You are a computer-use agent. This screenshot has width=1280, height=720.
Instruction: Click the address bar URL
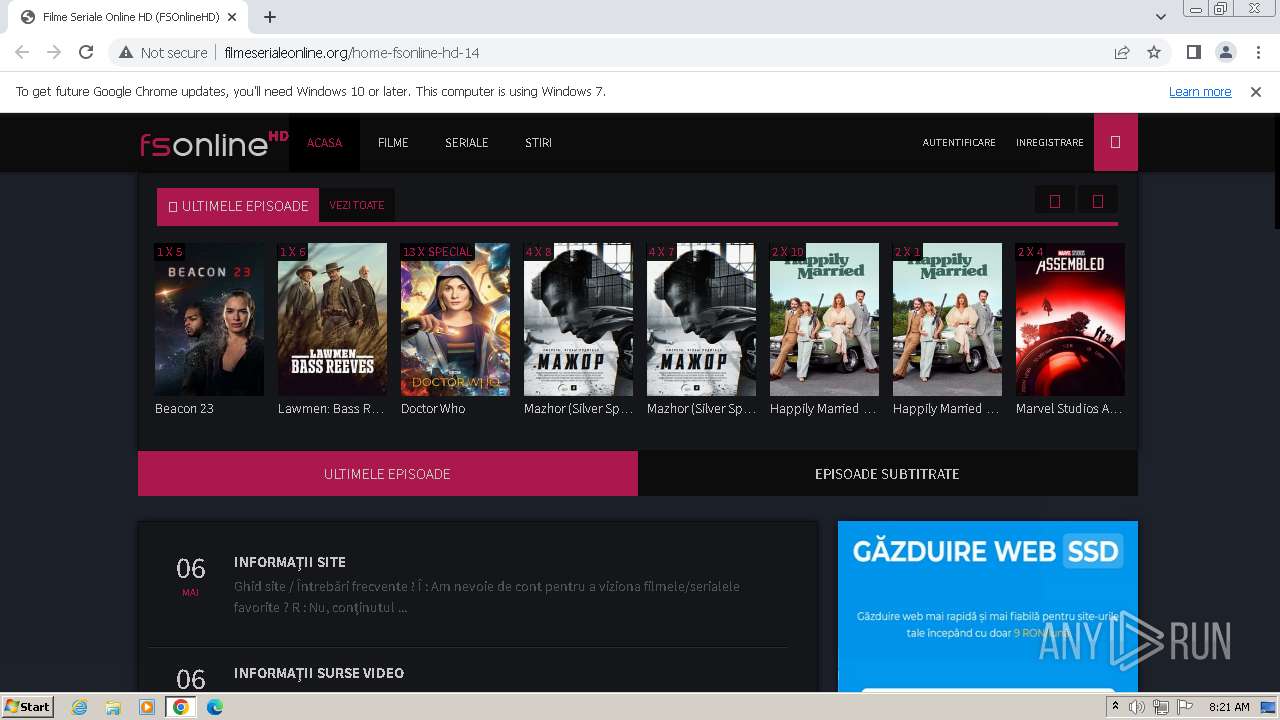tap(352, 52)
